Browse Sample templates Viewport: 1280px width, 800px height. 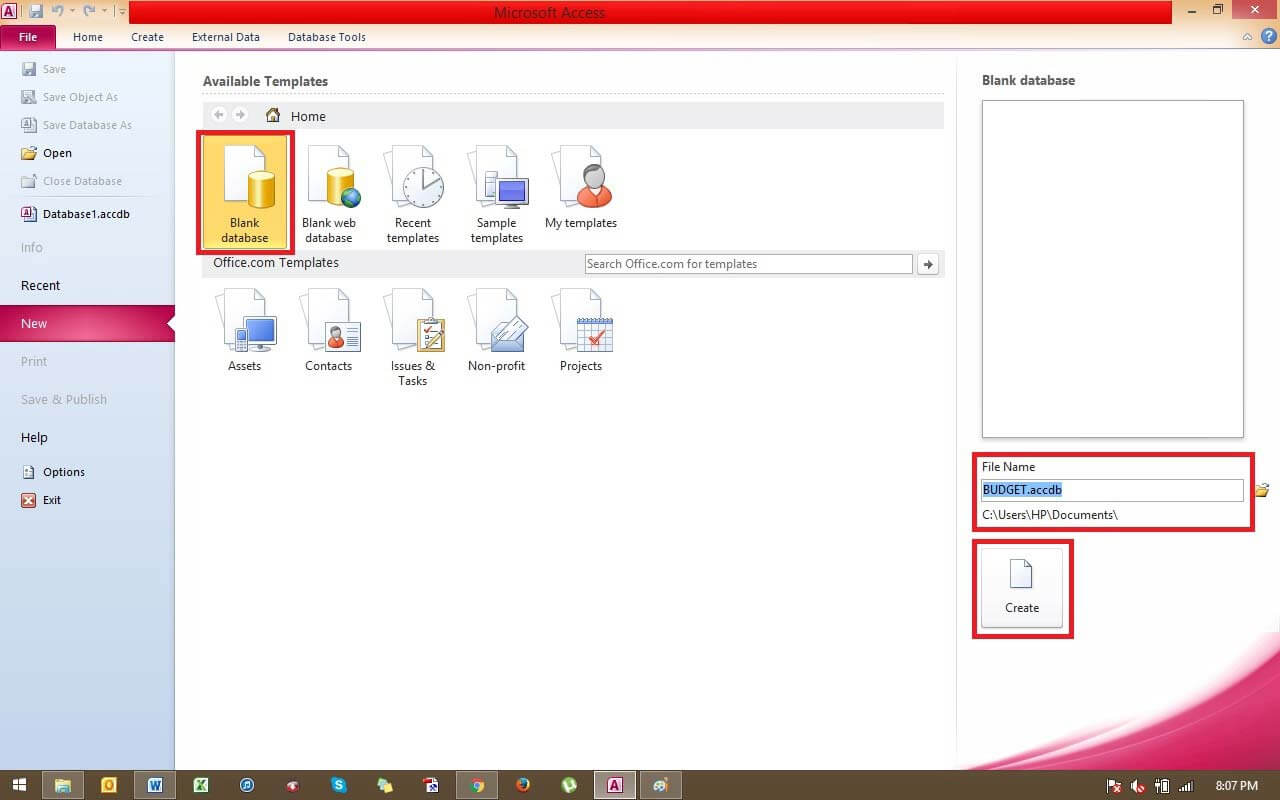(x=497, y=190)
